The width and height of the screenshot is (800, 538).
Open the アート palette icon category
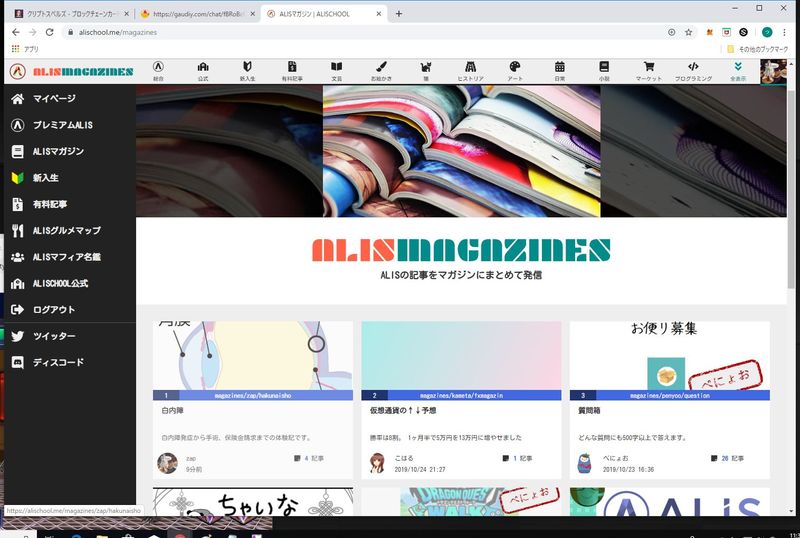point(514,67)
